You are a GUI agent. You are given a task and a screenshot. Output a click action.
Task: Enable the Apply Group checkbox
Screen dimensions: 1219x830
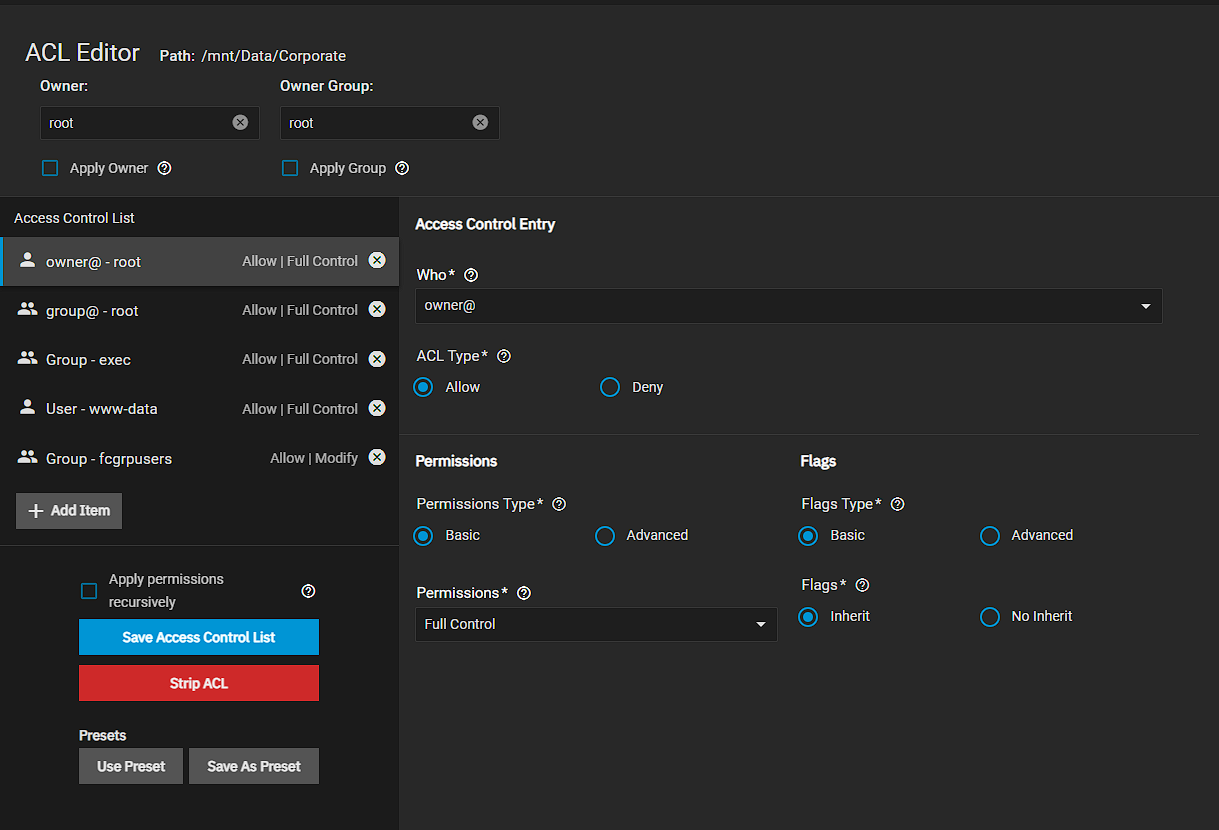[x=290, y=168]
